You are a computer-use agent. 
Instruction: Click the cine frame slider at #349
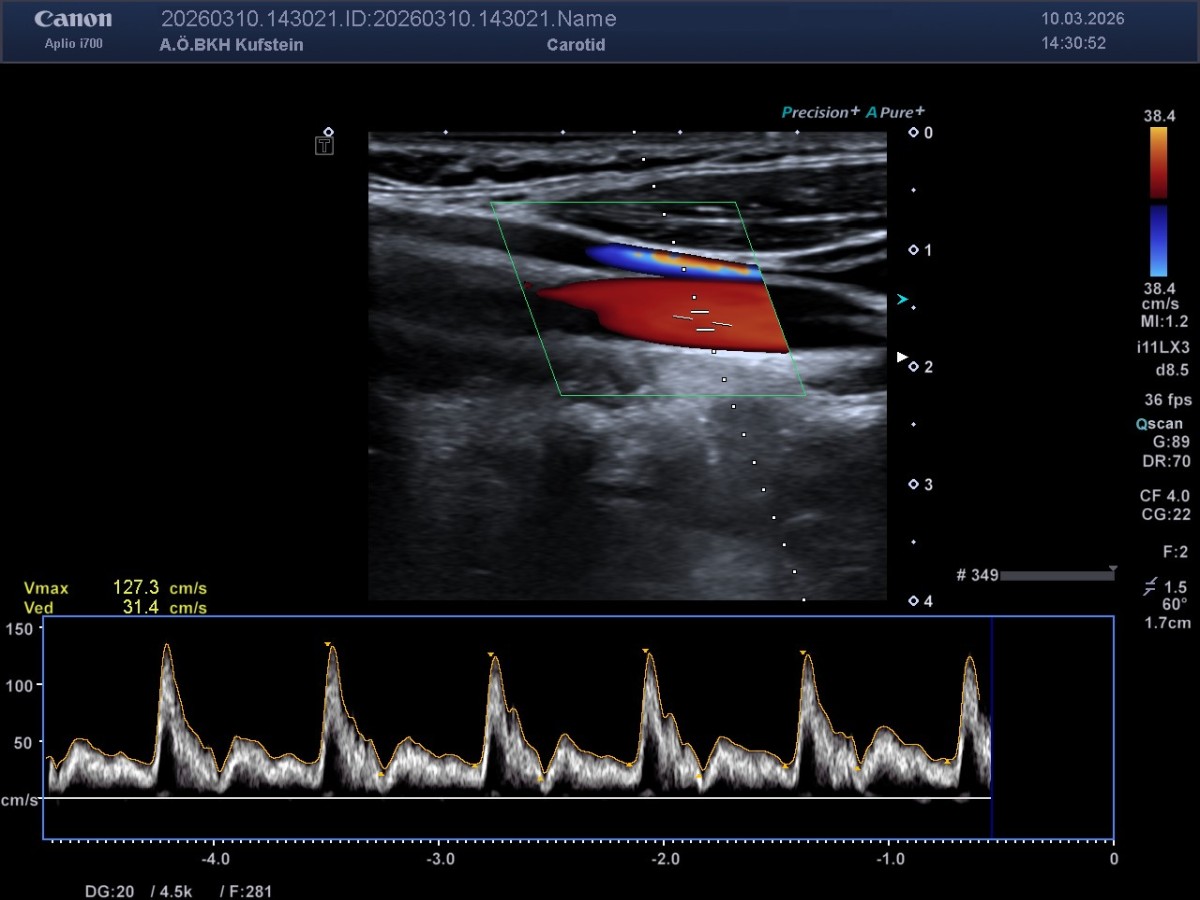click(1056, 576)
